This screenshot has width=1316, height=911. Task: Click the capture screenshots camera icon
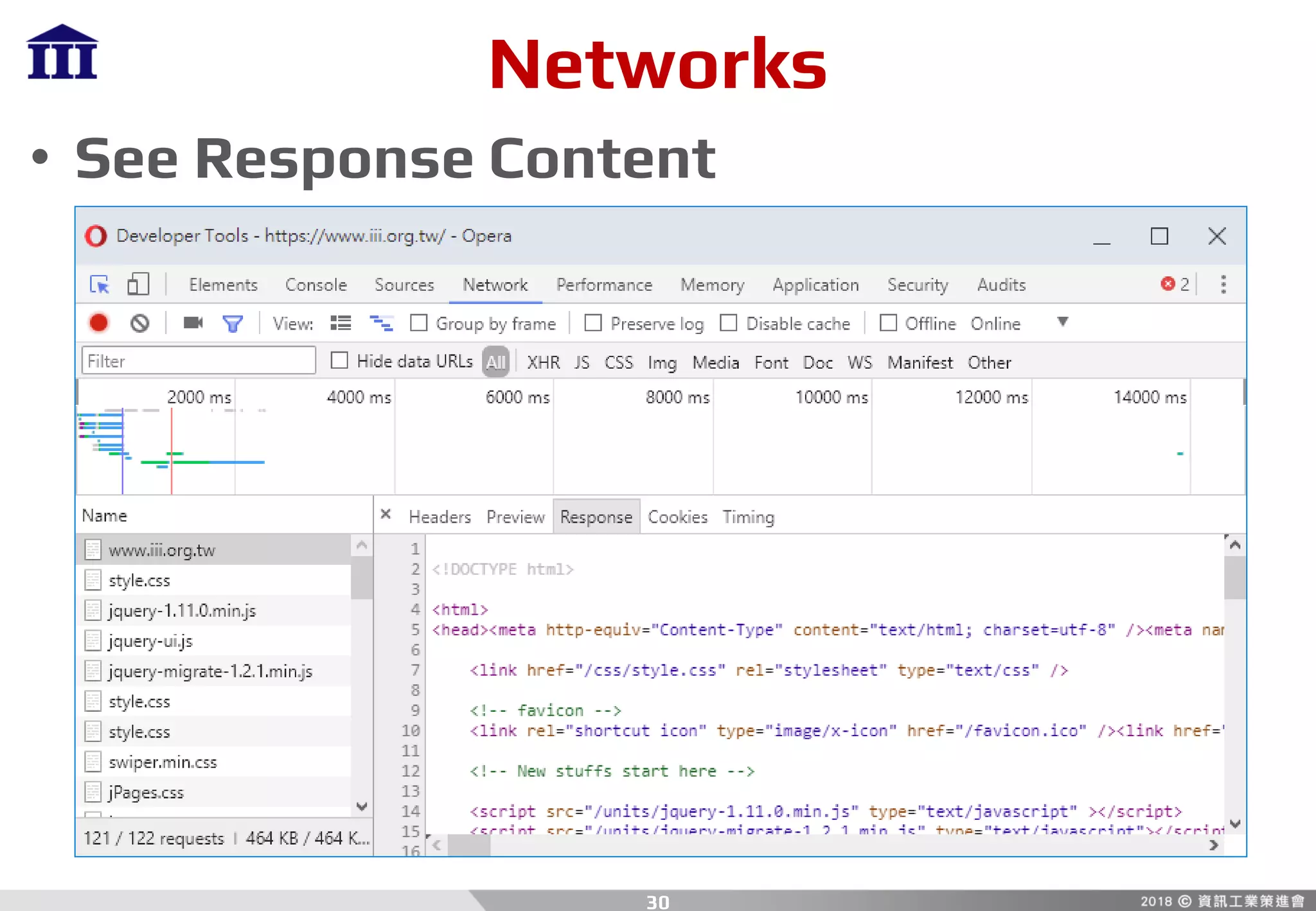click(193, 323)
